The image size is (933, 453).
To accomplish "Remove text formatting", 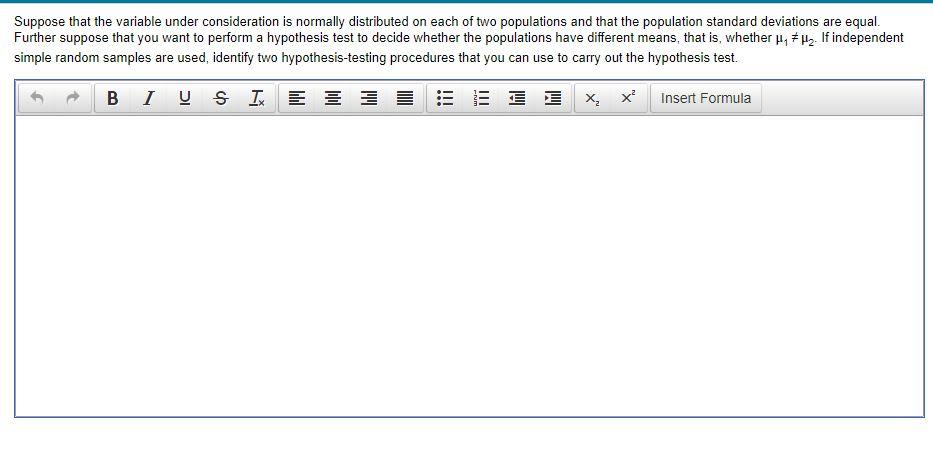I will tap(257, 98).
